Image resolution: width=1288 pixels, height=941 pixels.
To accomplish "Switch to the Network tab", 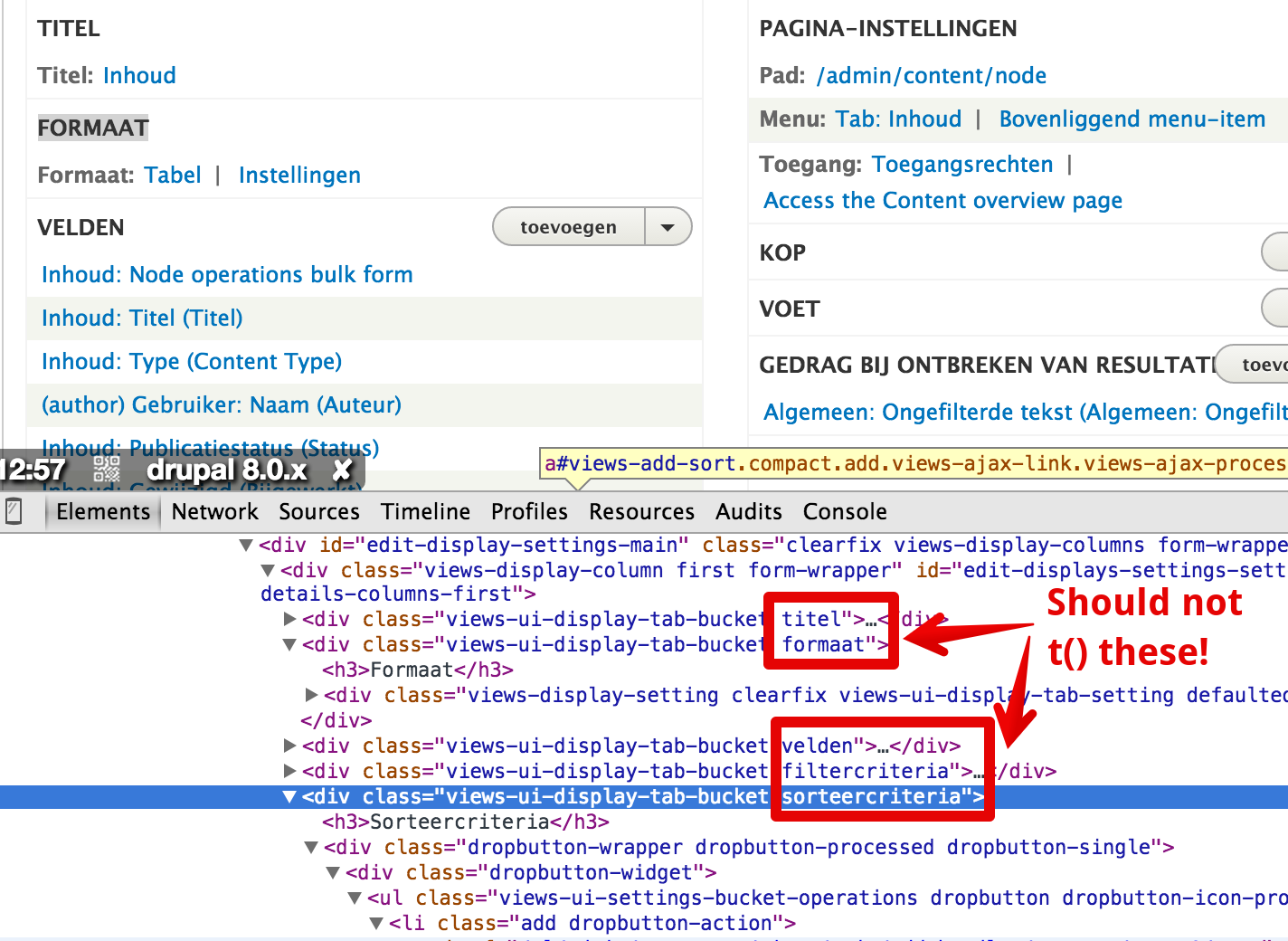I will point(215,512).
